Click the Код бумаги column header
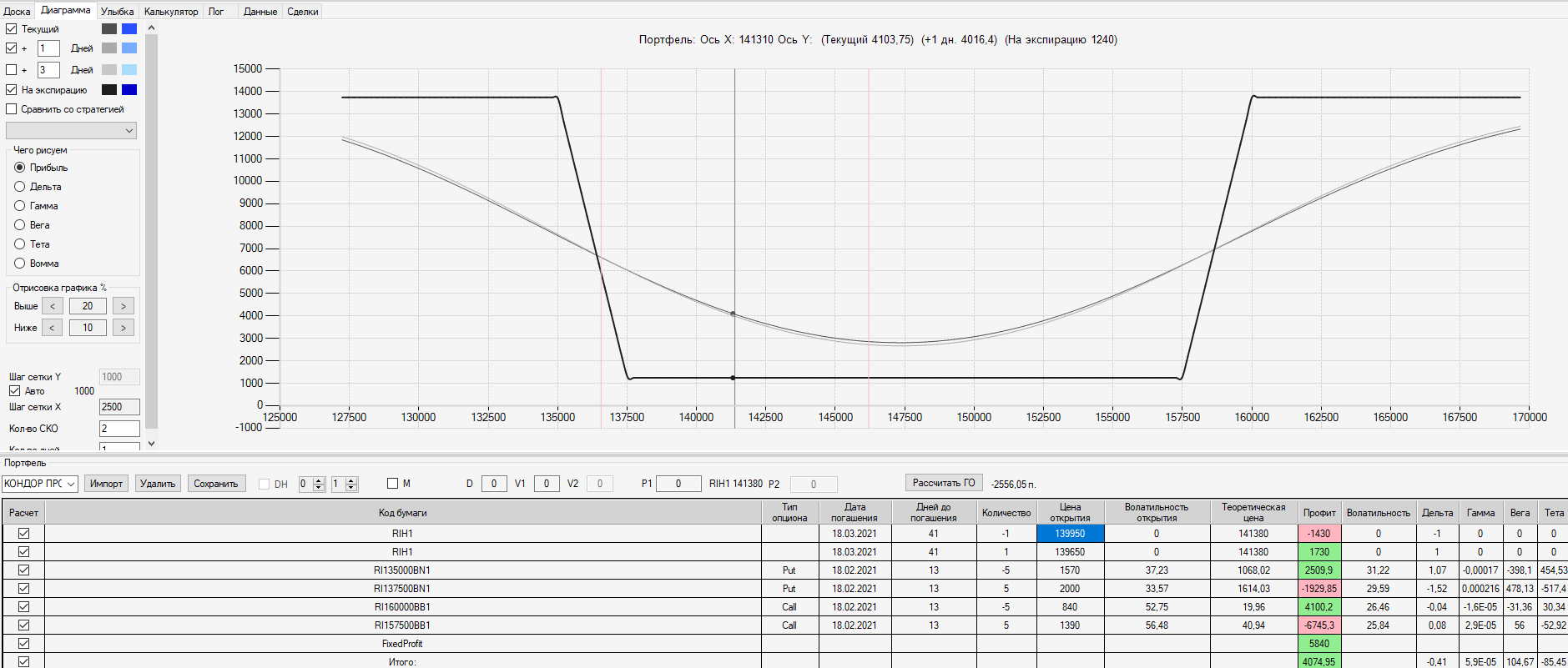Viewport: 1568px width, 668px height. point(402,512)
